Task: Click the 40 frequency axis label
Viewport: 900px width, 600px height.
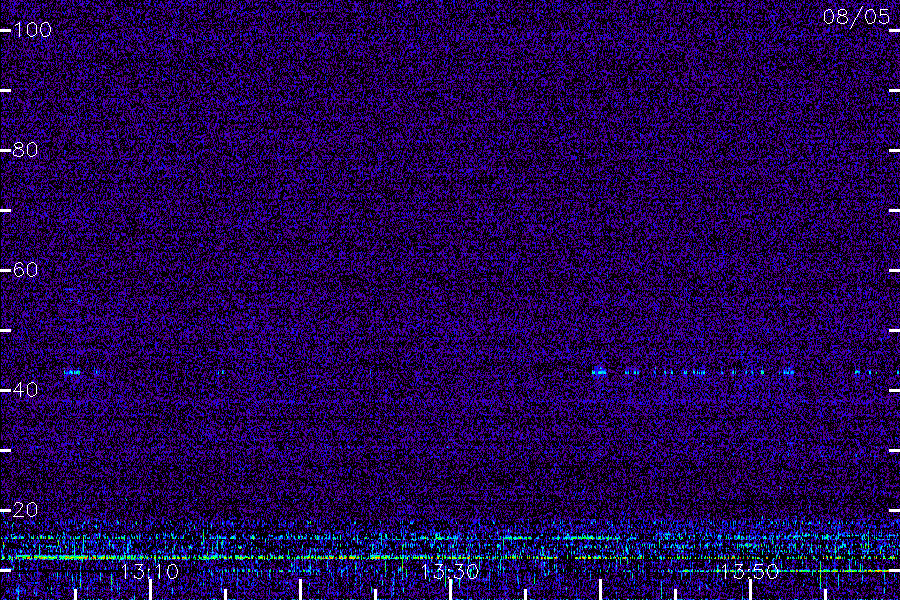Action: click(x=25, y=390)
